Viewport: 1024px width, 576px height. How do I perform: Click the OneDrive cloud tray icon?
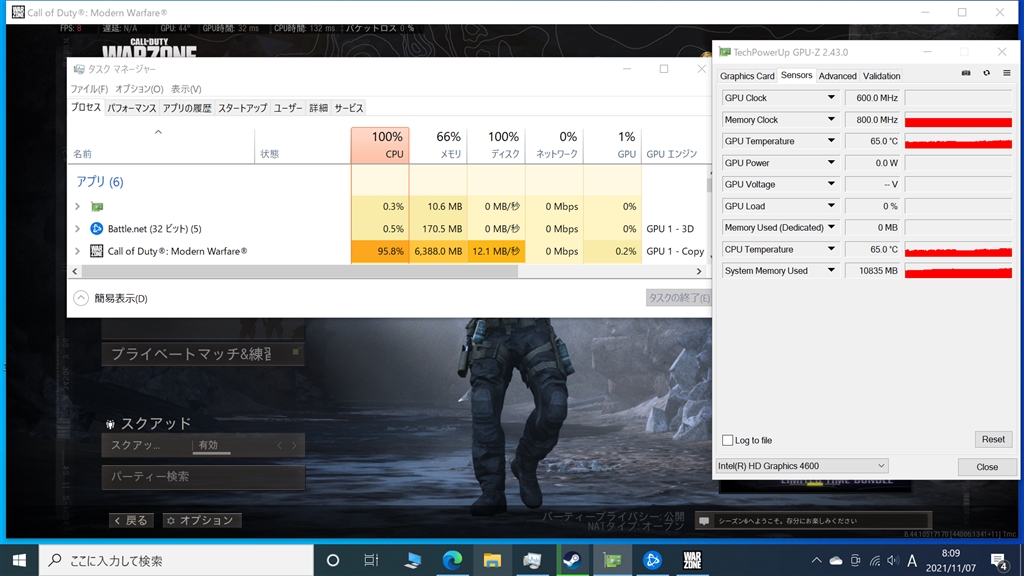836,560
